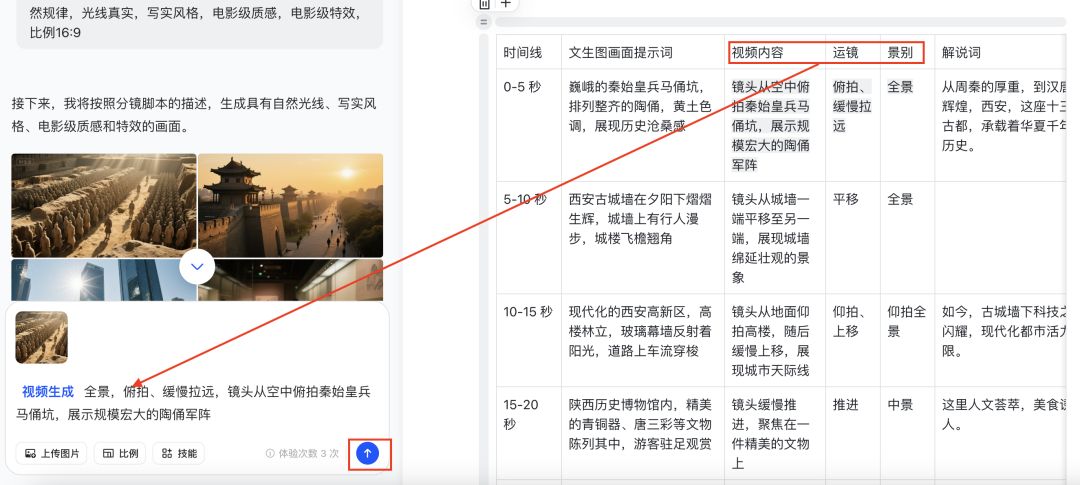Viewport: 1080px width, 485px height.
Task: Open the 技能 skills button
Action: point(178,453)
